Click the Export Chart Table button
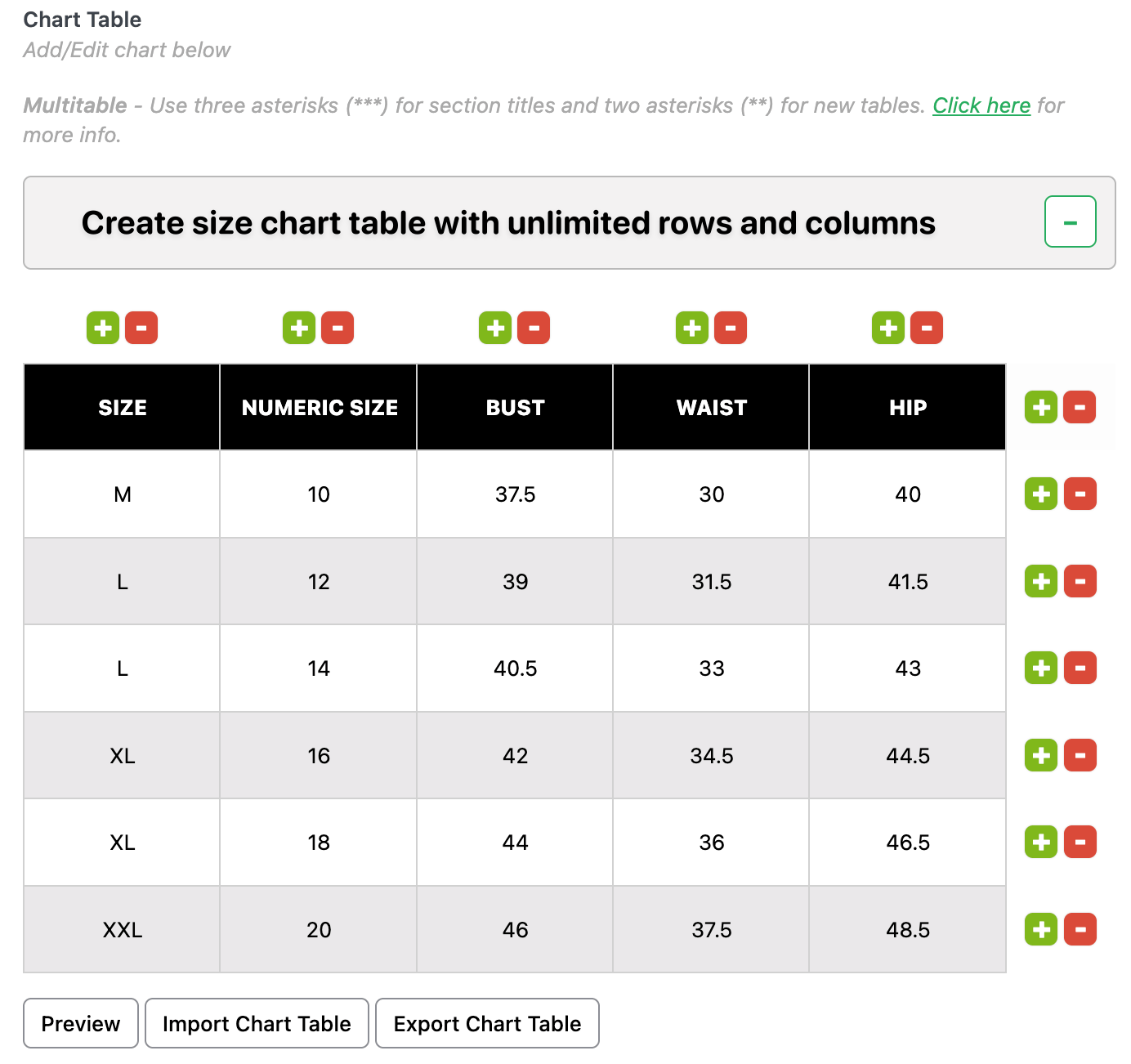1131x1064 pixels. click(487, 1023)
